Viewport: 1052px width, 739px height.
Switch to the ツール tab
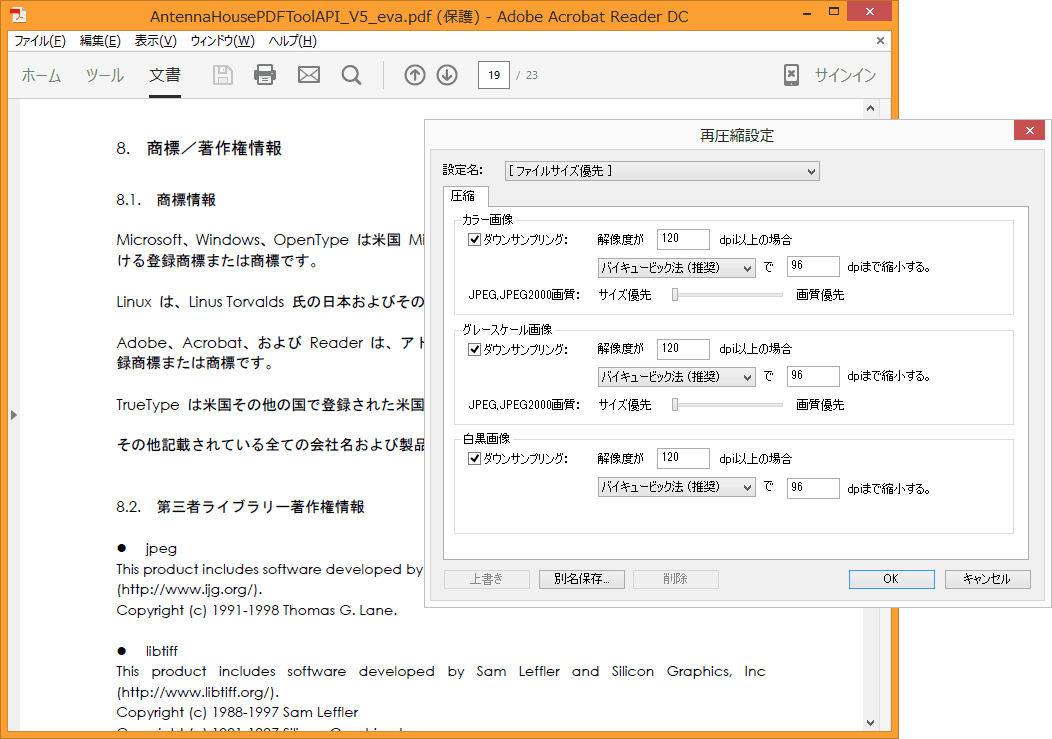point(105,75)
